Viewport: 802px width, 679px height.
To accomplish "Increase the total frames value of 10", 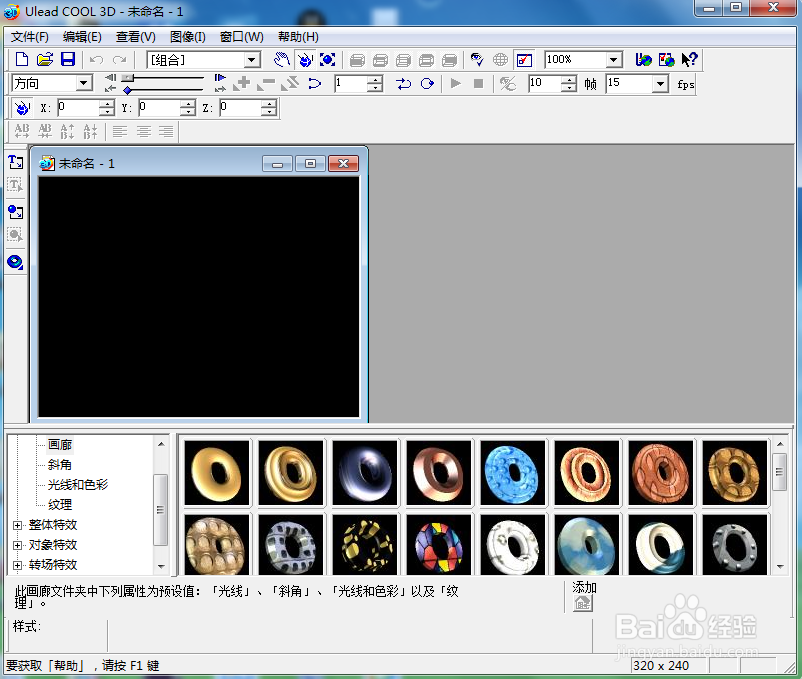I will click(569, 79).
